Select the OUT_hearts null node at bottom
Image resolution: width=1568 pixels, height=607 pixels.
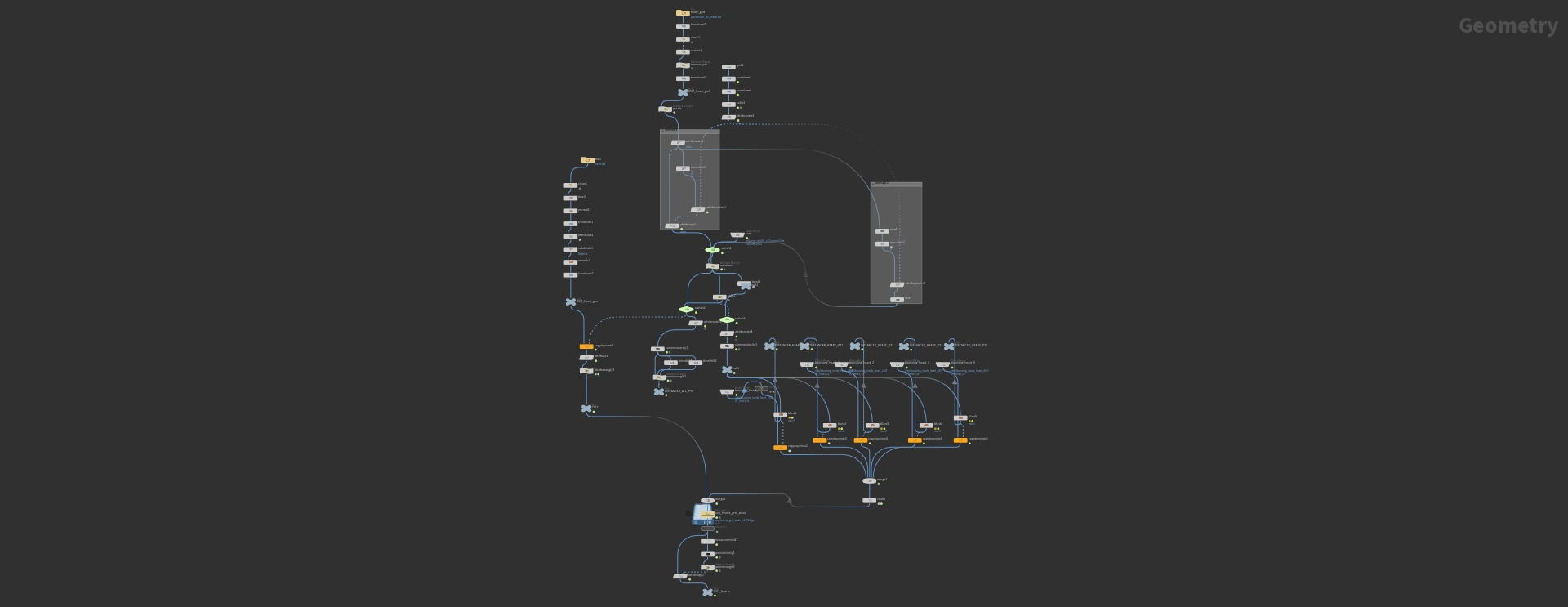pos(707,591)
